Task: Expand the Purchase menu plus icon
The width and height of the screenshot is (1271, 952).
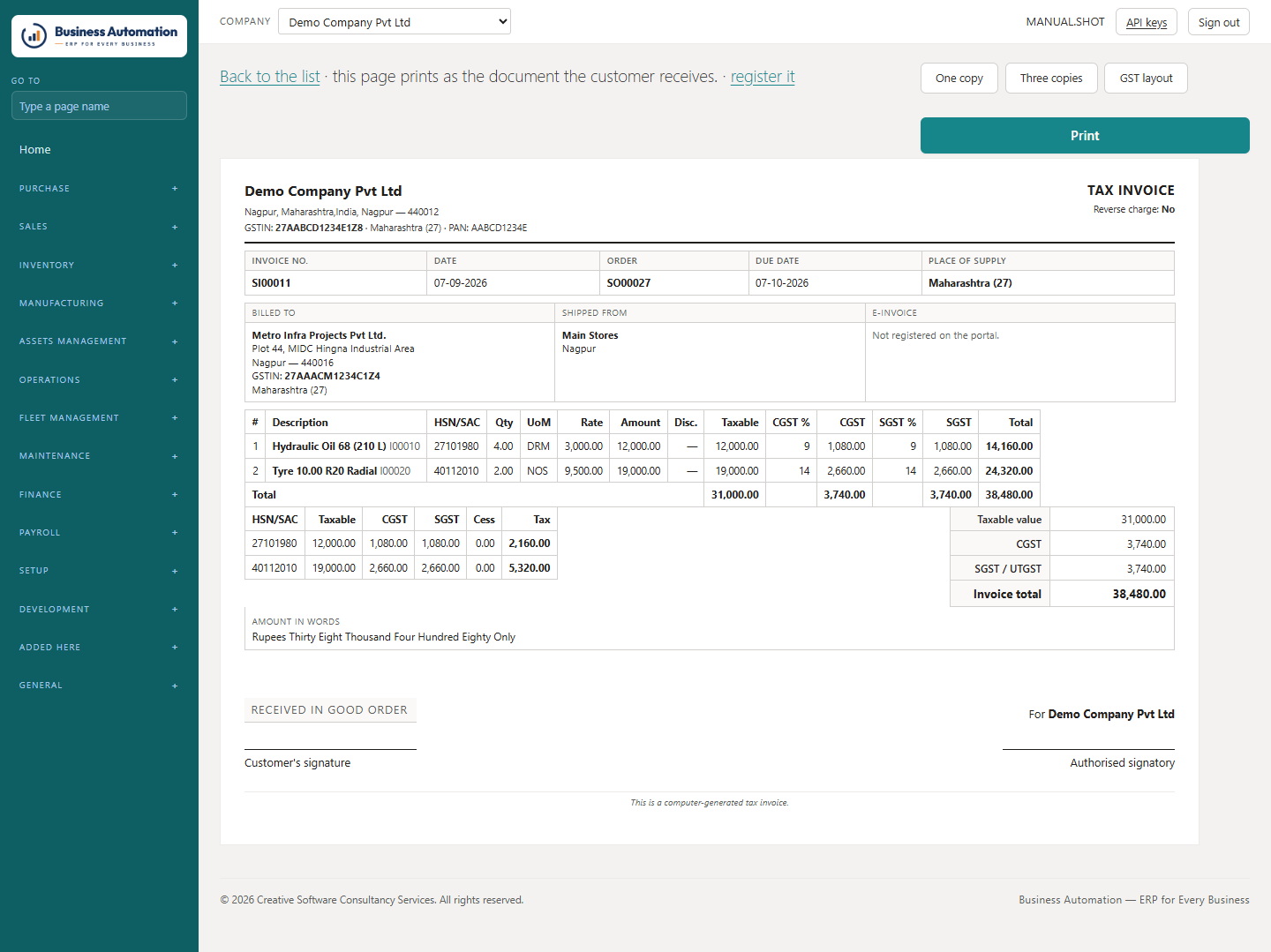Action: [175, 189]
